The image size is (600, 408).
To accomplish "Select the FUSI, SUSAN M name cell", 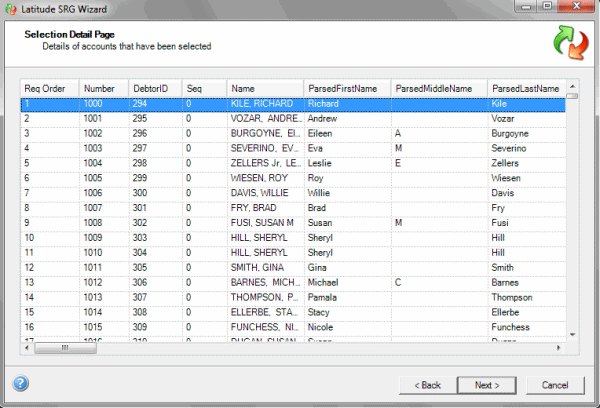I will tap(266, 223).
